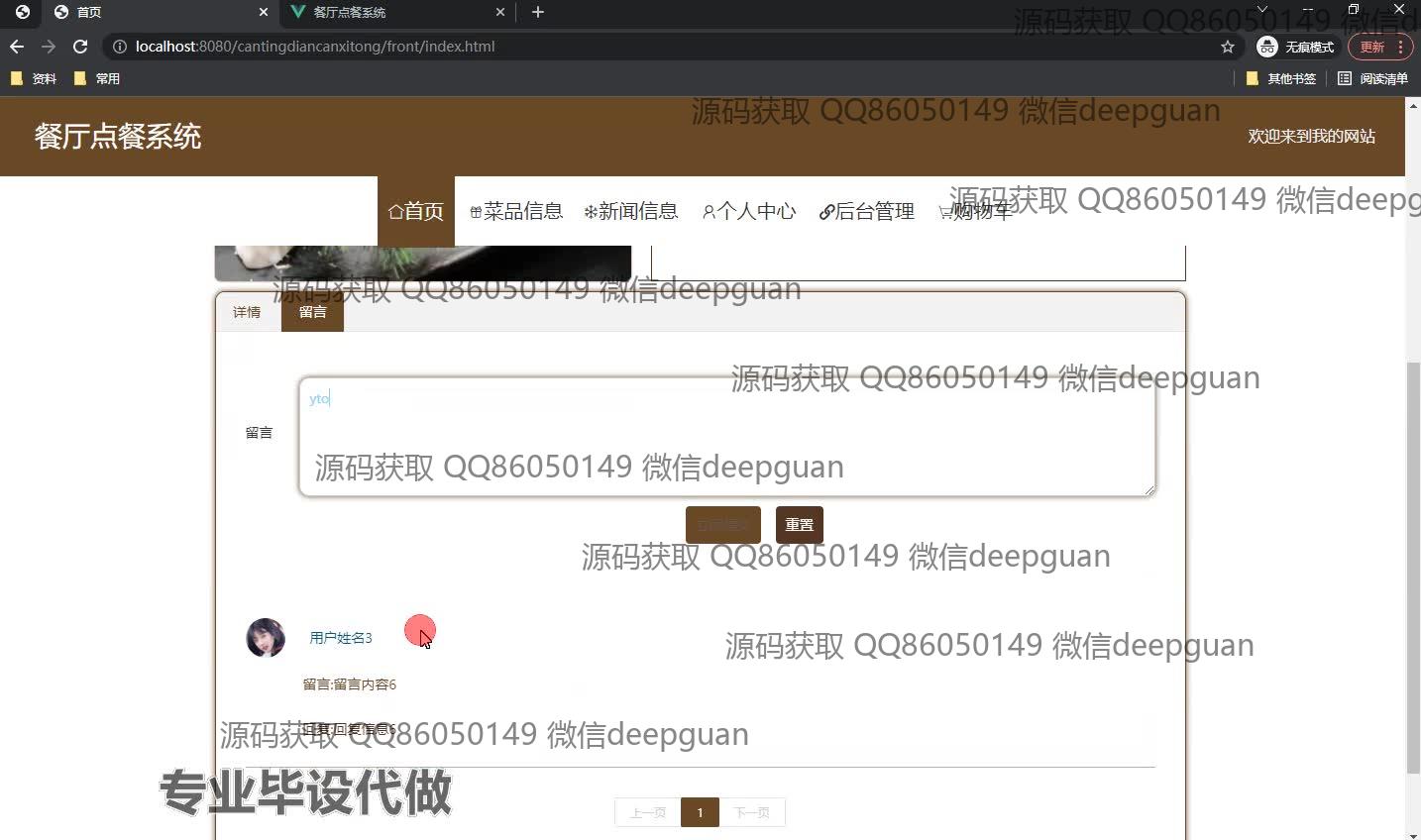This screenshot has width=1421, height=840.
Task: Bookmark this page with star icon
Action: (1228, 47)
